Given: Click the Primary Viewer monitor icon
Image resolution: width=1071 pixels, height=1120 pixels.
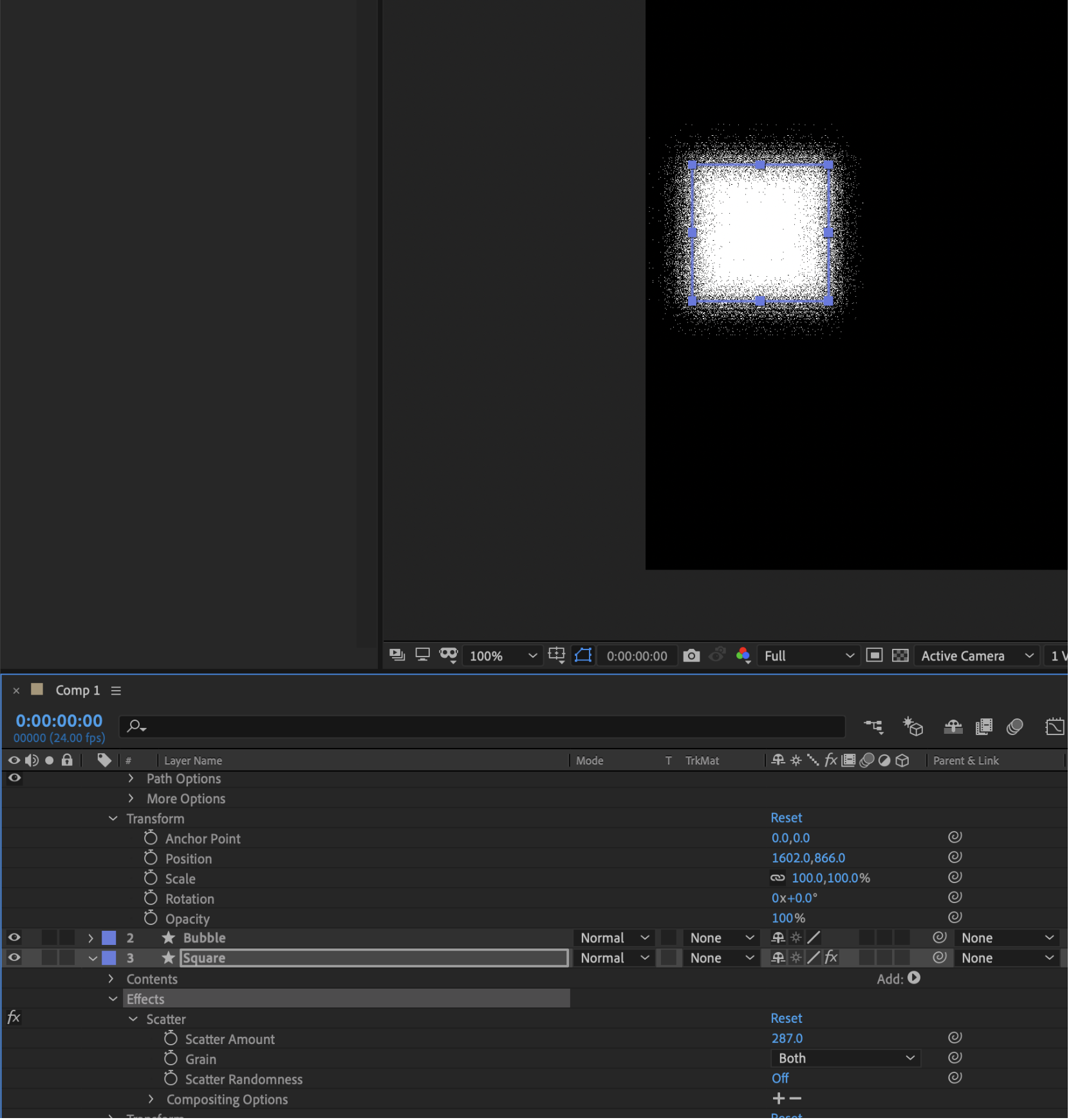Looking at the screenshot, I should 423,656.
